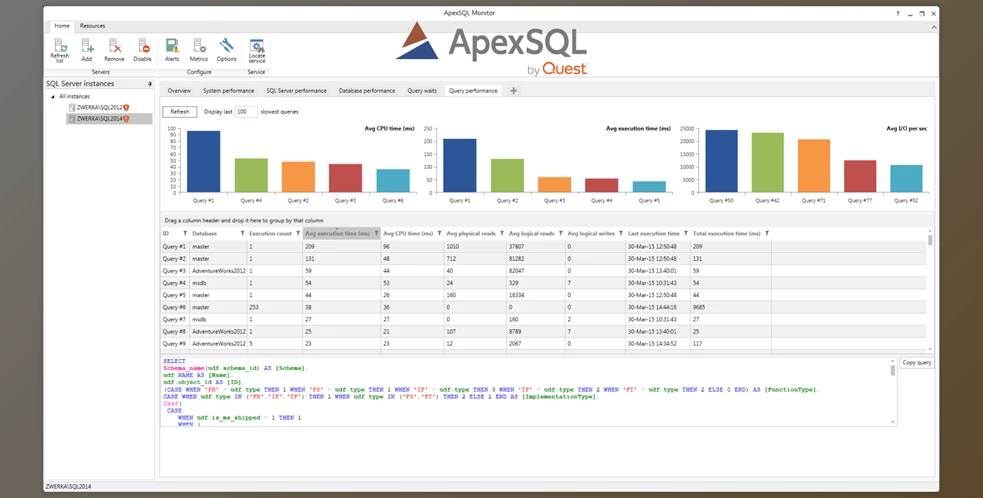
Task: Click the Refresh button for queries
Action: pos(179,112)
